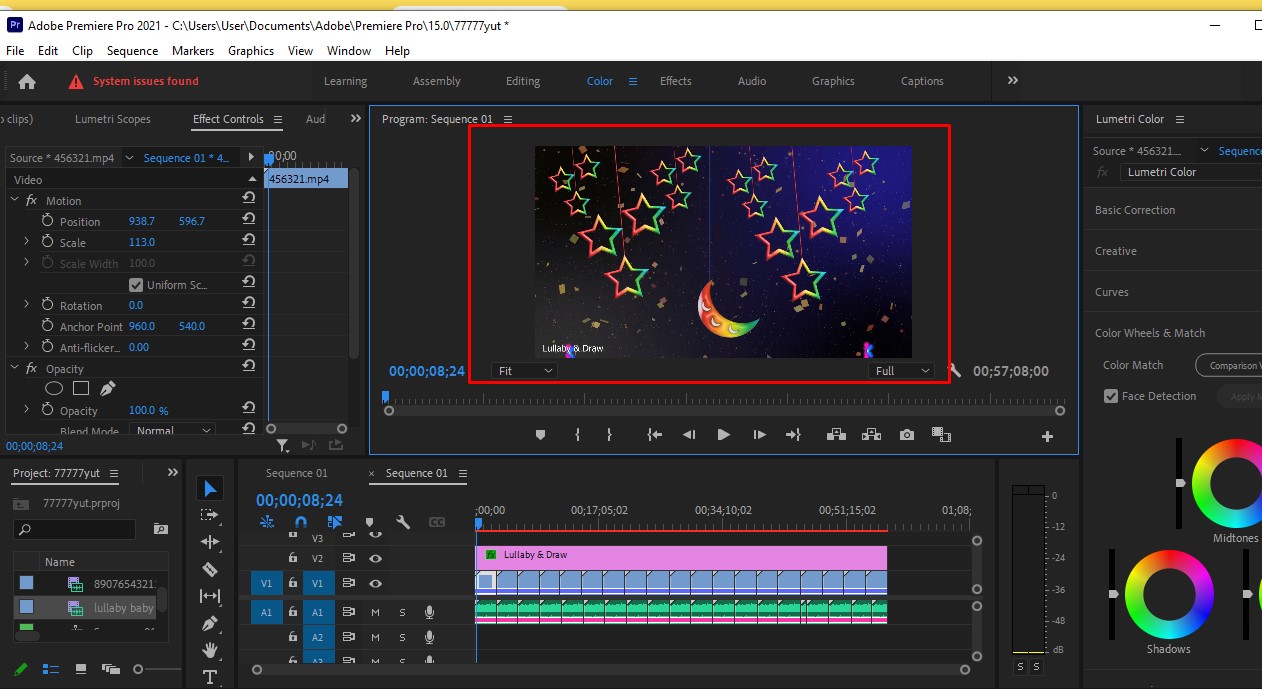Hide the V2 track with eye icon

[376, 559]
